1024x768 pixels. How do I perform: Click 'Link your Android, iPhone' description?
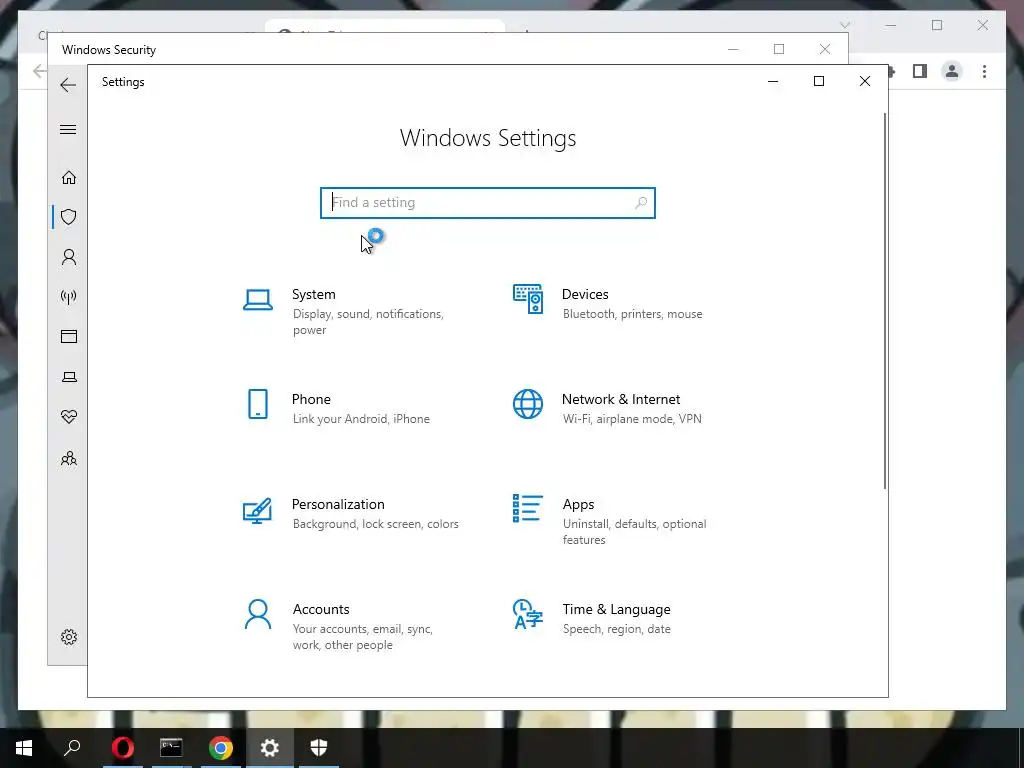(361, 419)
